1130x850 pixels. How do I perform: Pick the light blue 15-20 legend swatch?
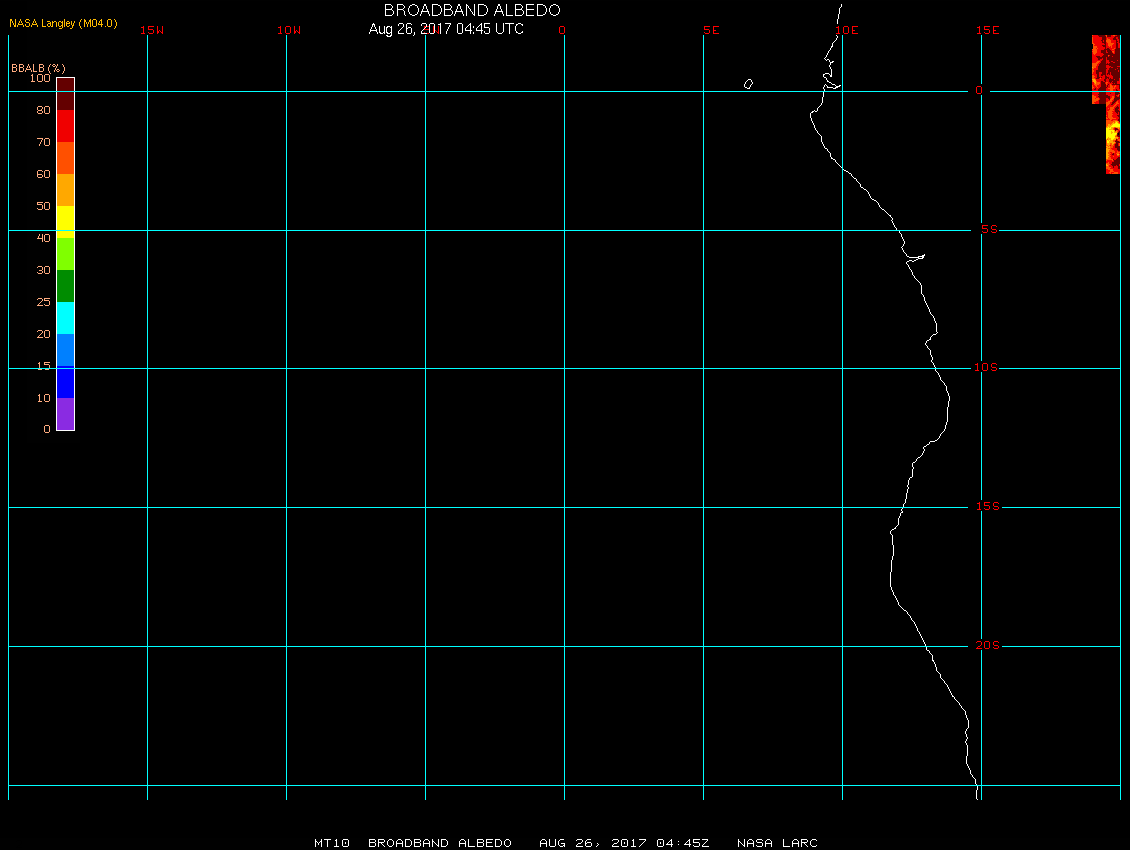tap(66, 350)
